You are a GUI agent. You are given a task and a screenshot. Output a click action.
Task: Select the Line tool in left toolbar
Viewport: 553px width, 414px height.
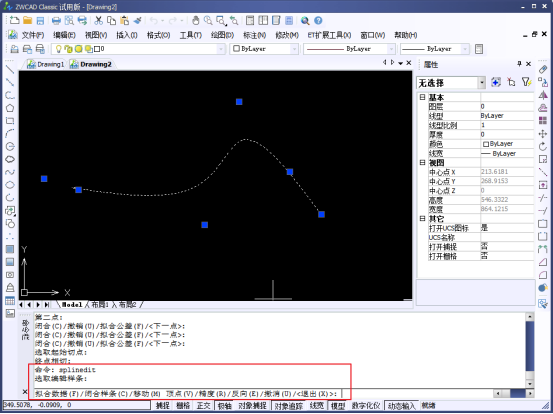click(10, 69)
